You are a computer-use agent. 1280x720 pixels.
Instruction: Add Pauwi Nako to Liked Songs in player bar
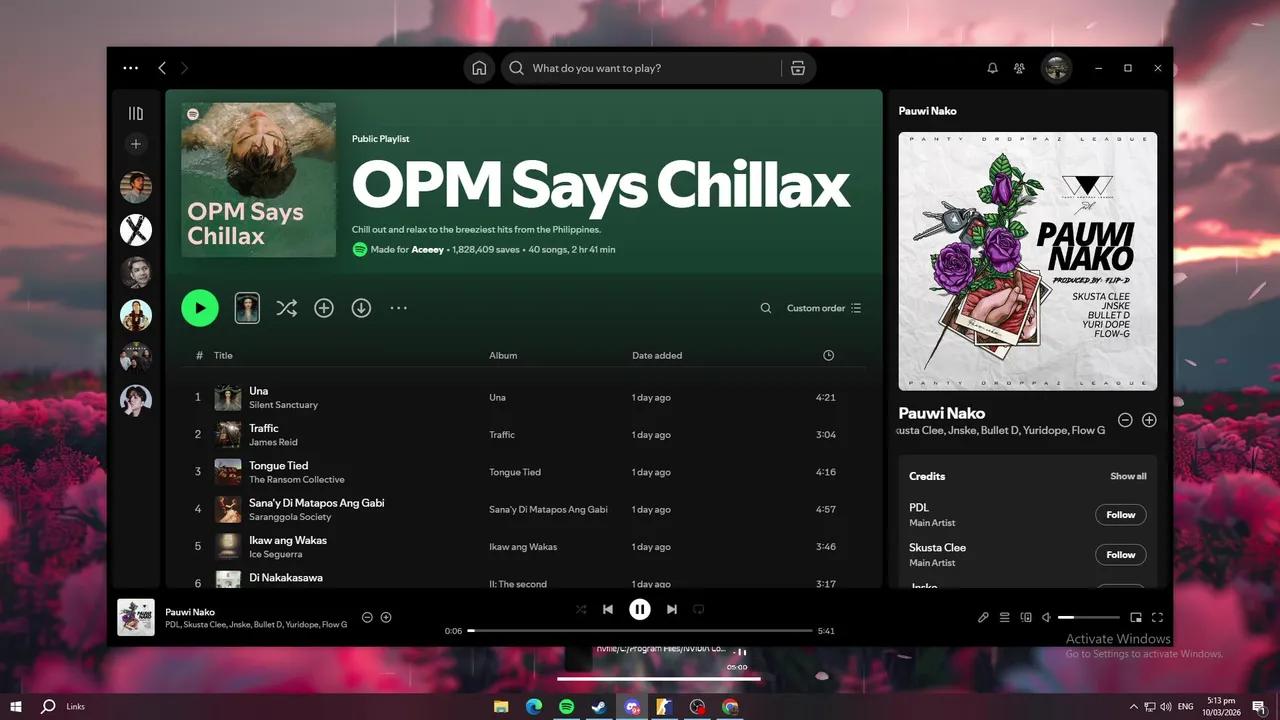pos(386,617)
